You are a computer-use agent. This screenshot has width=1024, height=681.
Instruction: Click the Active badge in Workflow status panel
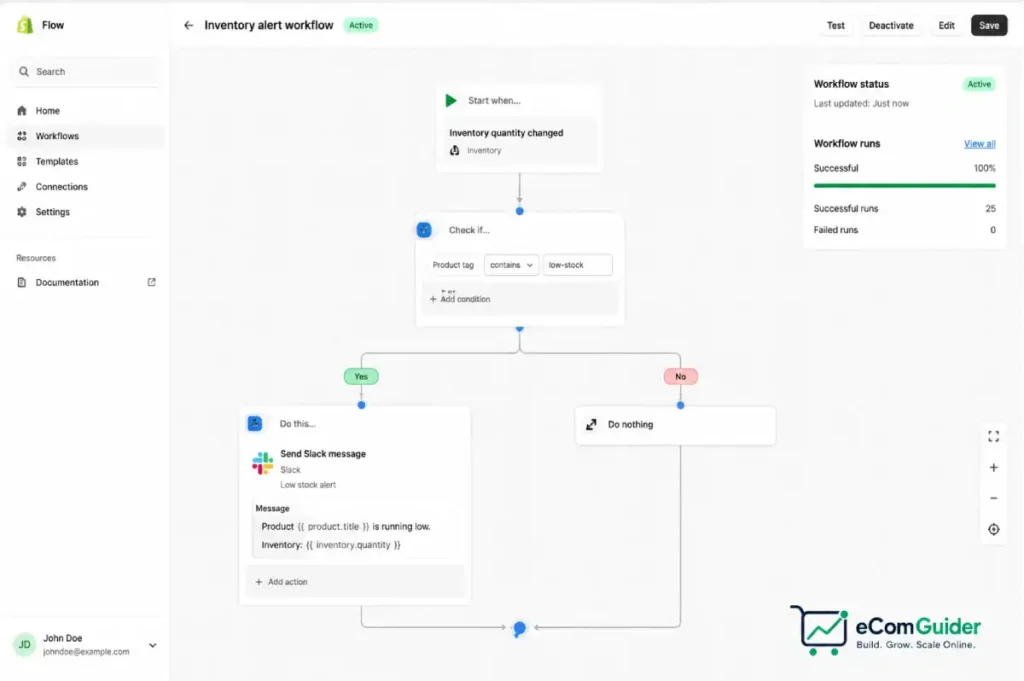[x=979, y=84]
